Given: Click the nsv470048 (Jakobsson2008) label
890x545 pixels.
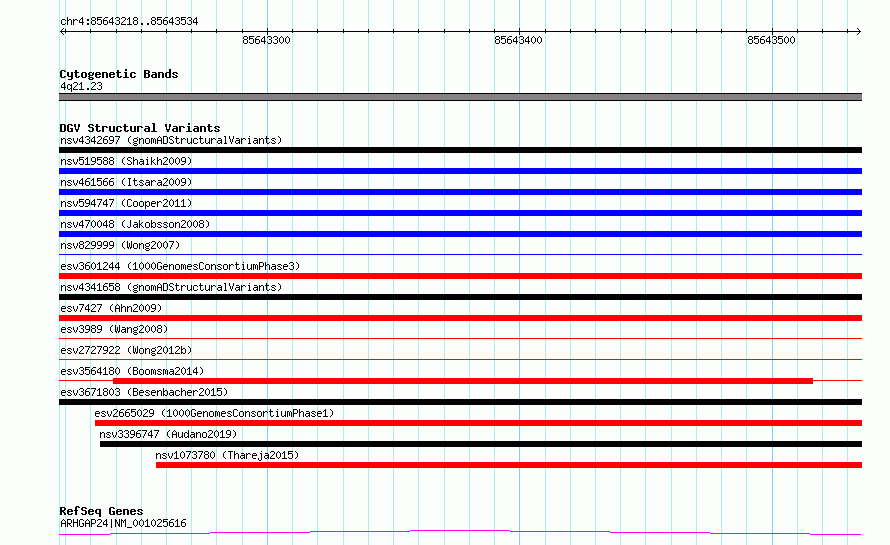Looking at the screenshot, I should [135, 224].
